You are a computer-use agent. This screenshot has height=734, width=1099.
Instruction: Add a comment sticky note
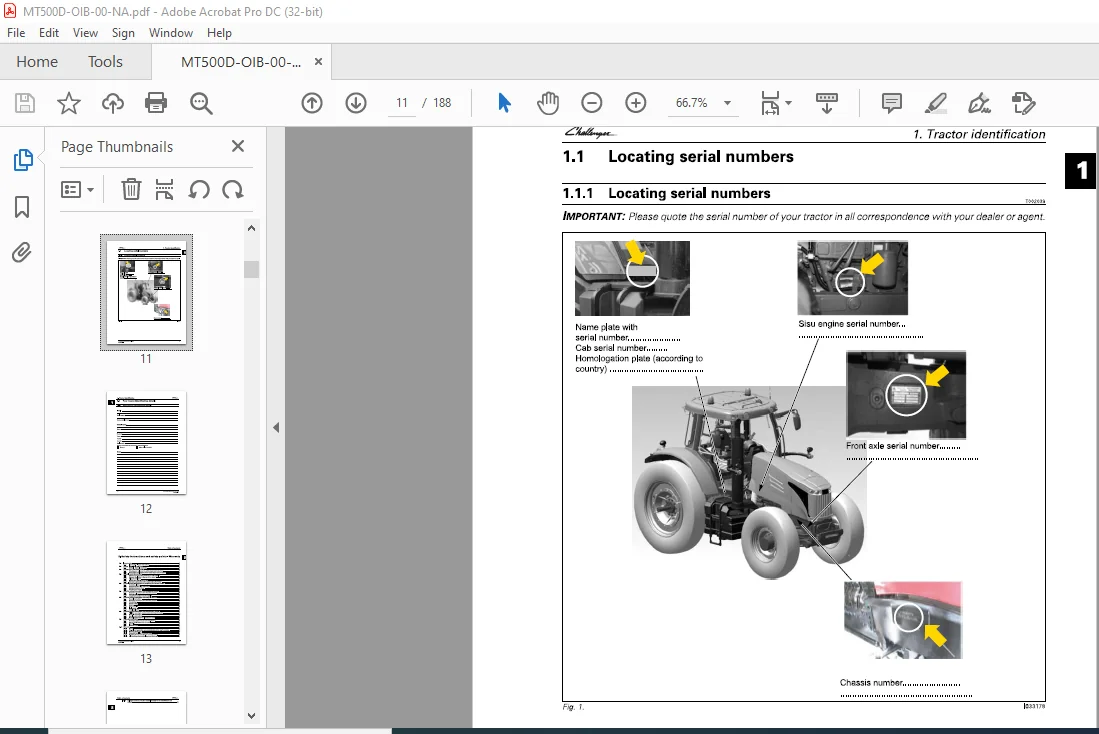pos(892,103)
